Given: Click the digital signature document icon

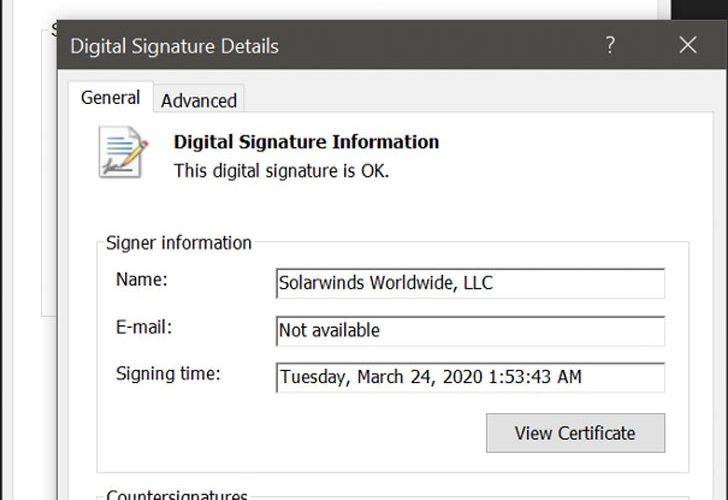Looking at the screenshot, I should pyautogui.click(x=123, y=153).
